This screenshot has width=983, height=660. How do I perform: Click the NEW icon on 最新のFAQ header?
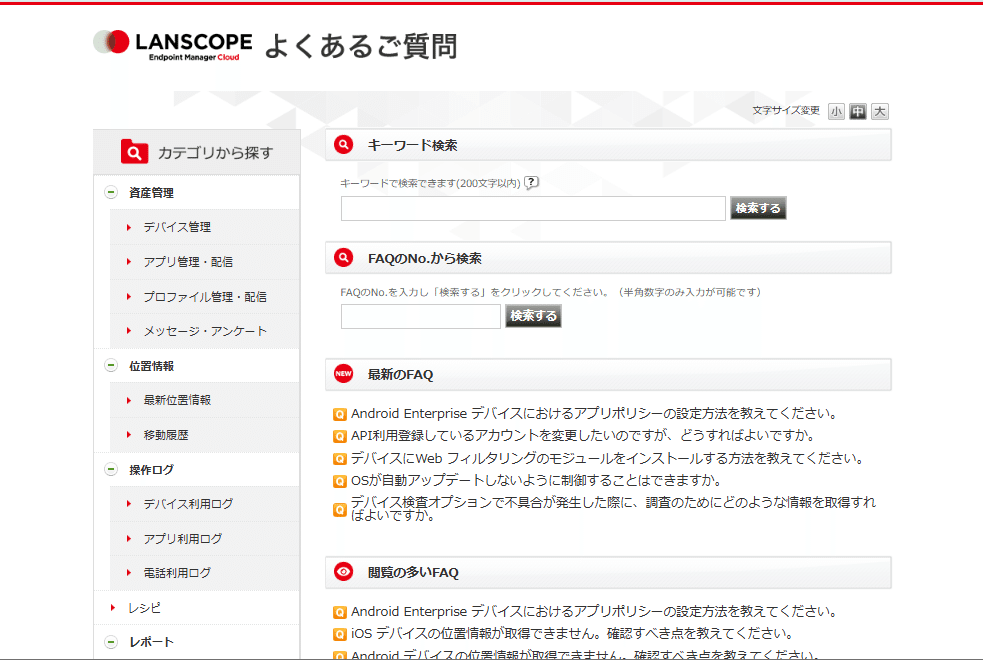(345, 374)
